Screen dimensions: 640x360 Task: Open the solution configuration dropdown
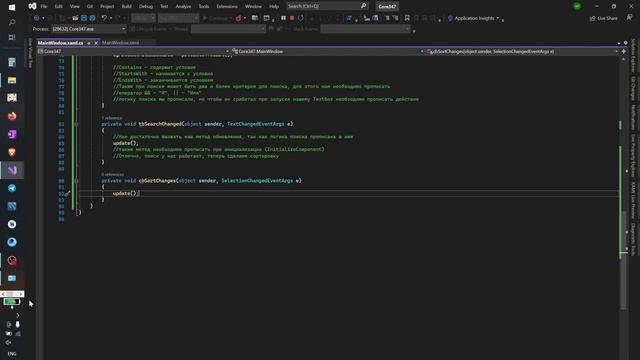(143, 18)
